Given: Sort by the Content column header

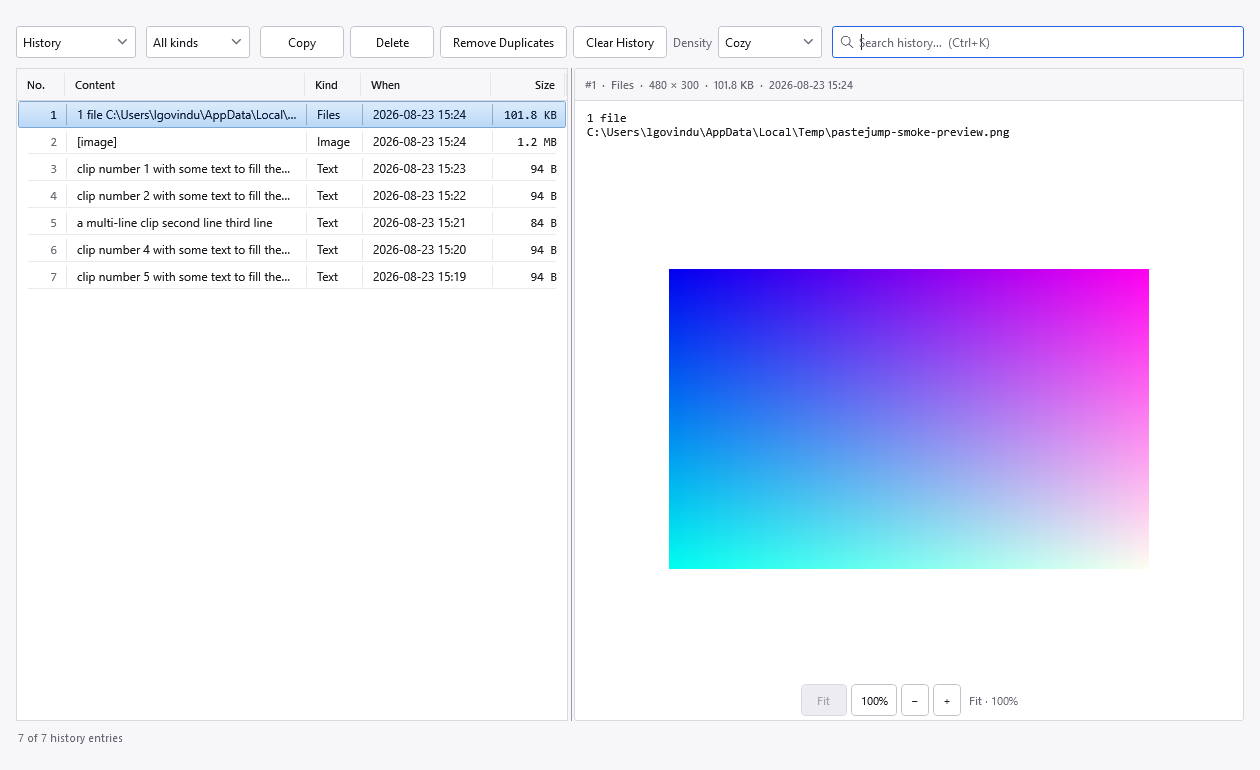Looking at the screenshot, I should [x=185, y=85].
